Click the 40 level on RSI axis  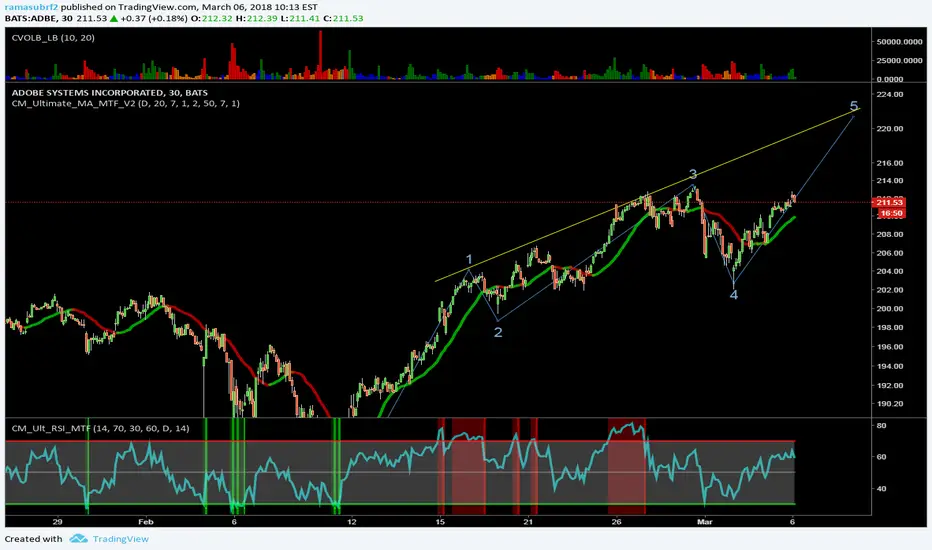881,489
